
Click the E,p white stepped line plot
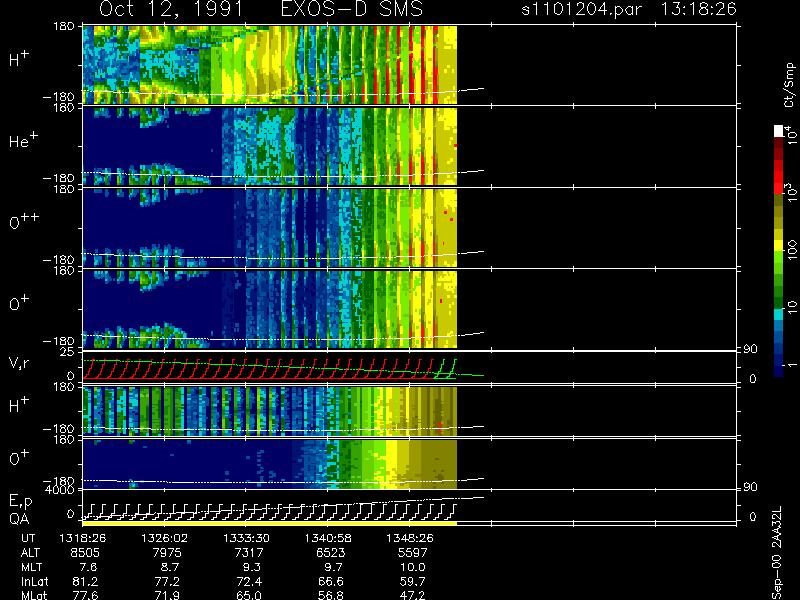click(269, 511)
